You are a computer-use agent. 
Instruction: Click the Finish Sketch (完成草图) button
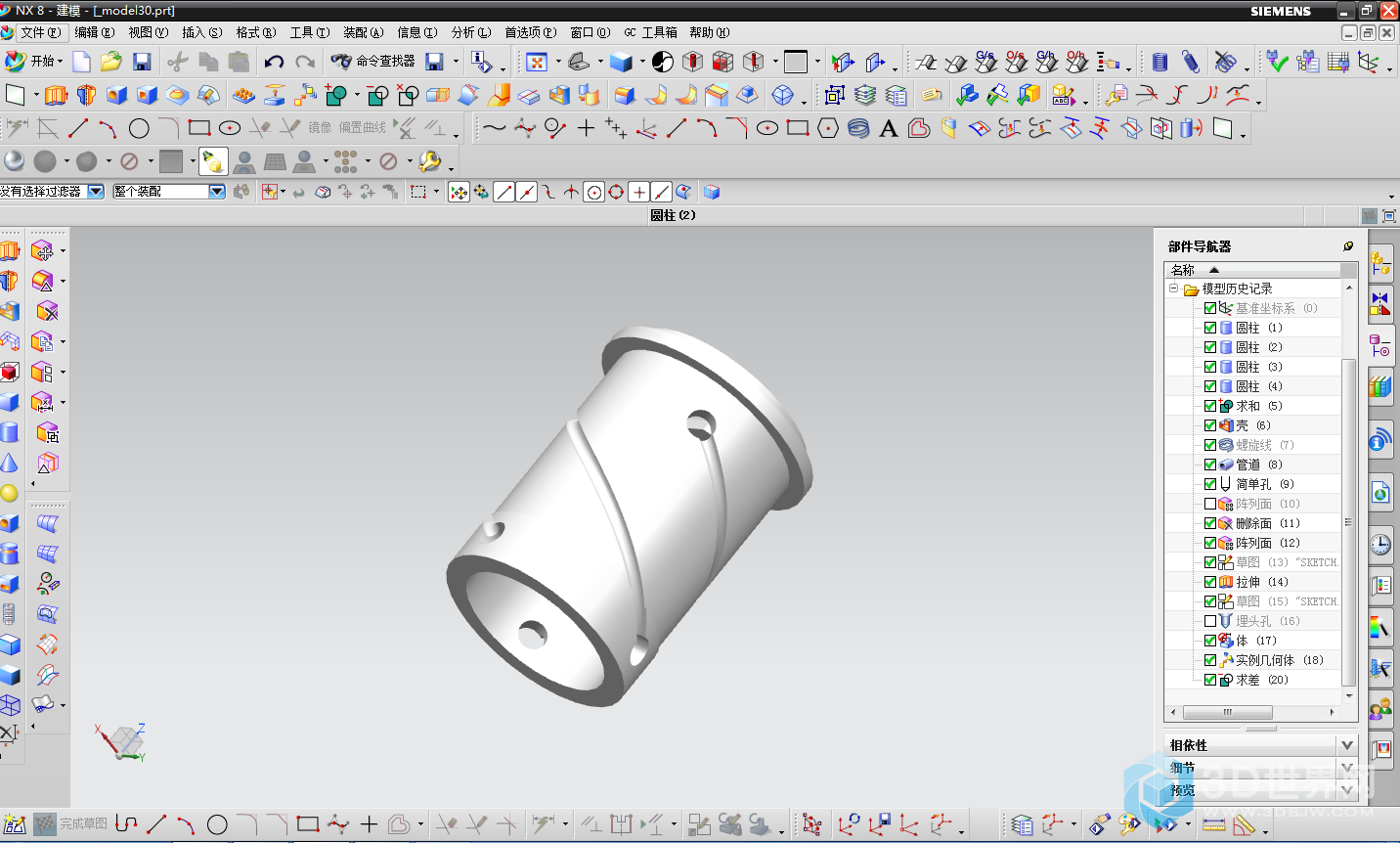coord(71,824)
